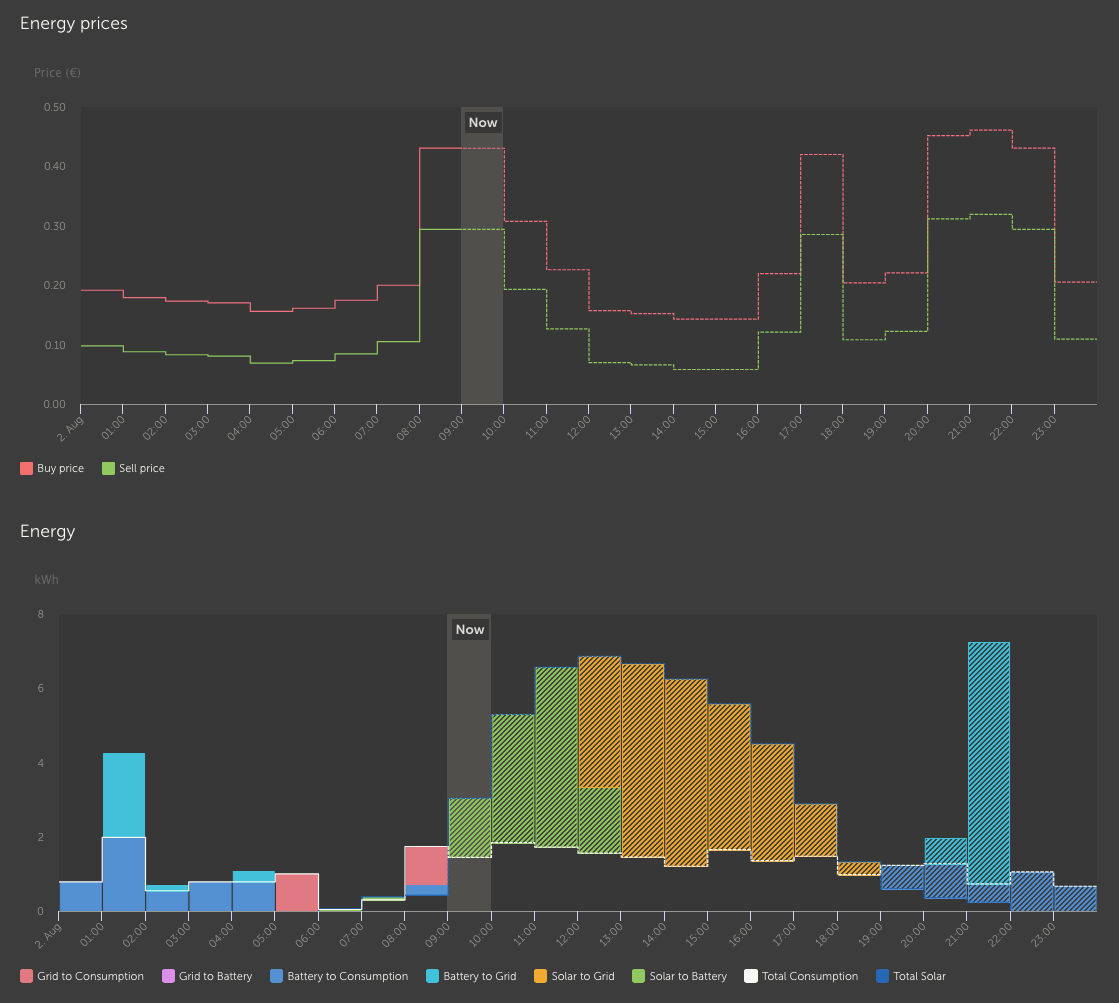The height and width of the screenshot is (1003, 1119).
Task: Click the Energy chart heading
Action: 47,531
